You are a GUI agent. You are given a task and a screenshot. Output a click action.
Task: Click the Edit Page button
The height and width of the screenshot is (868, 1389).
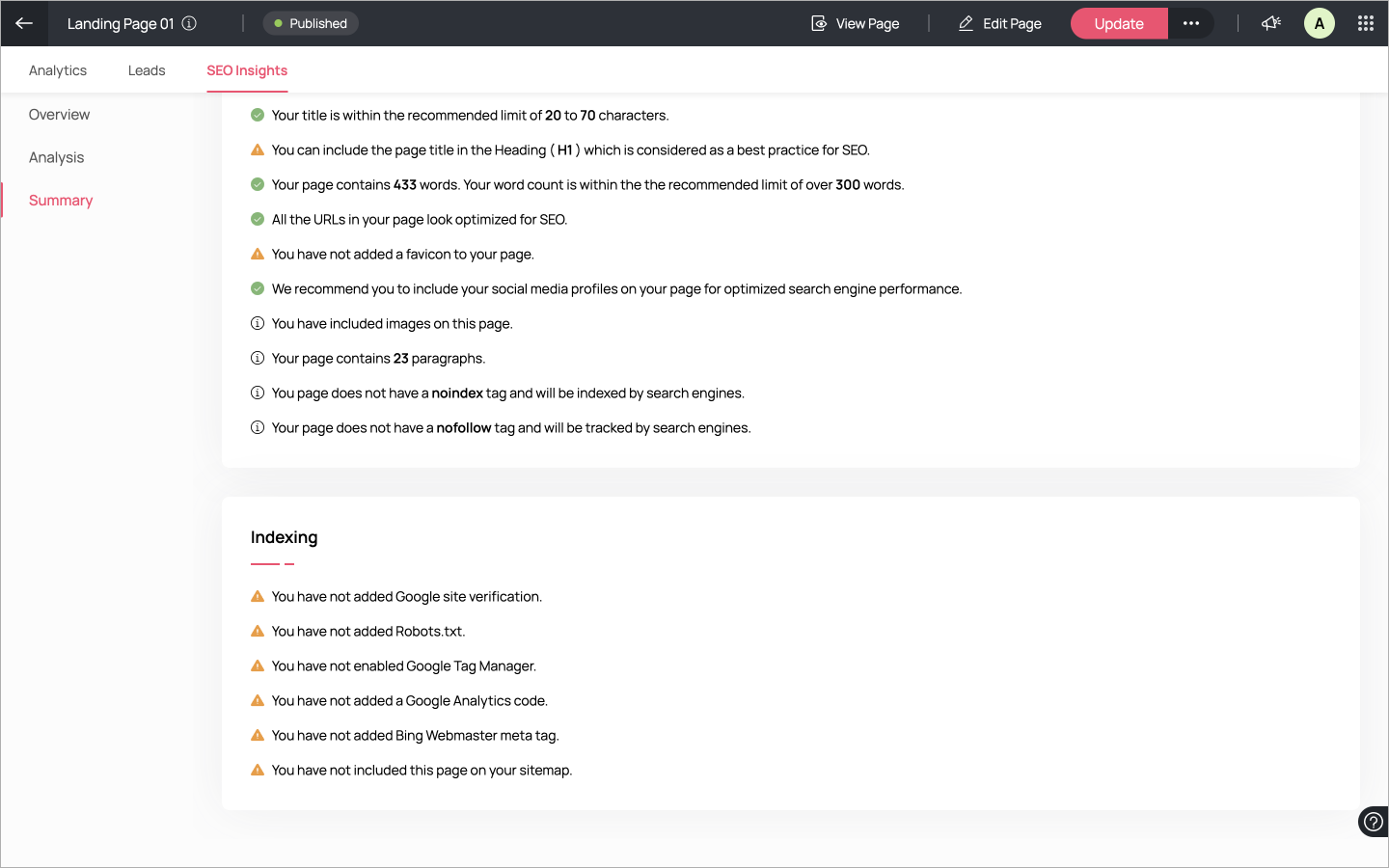pyautogui.click(x=1000, y=23)
